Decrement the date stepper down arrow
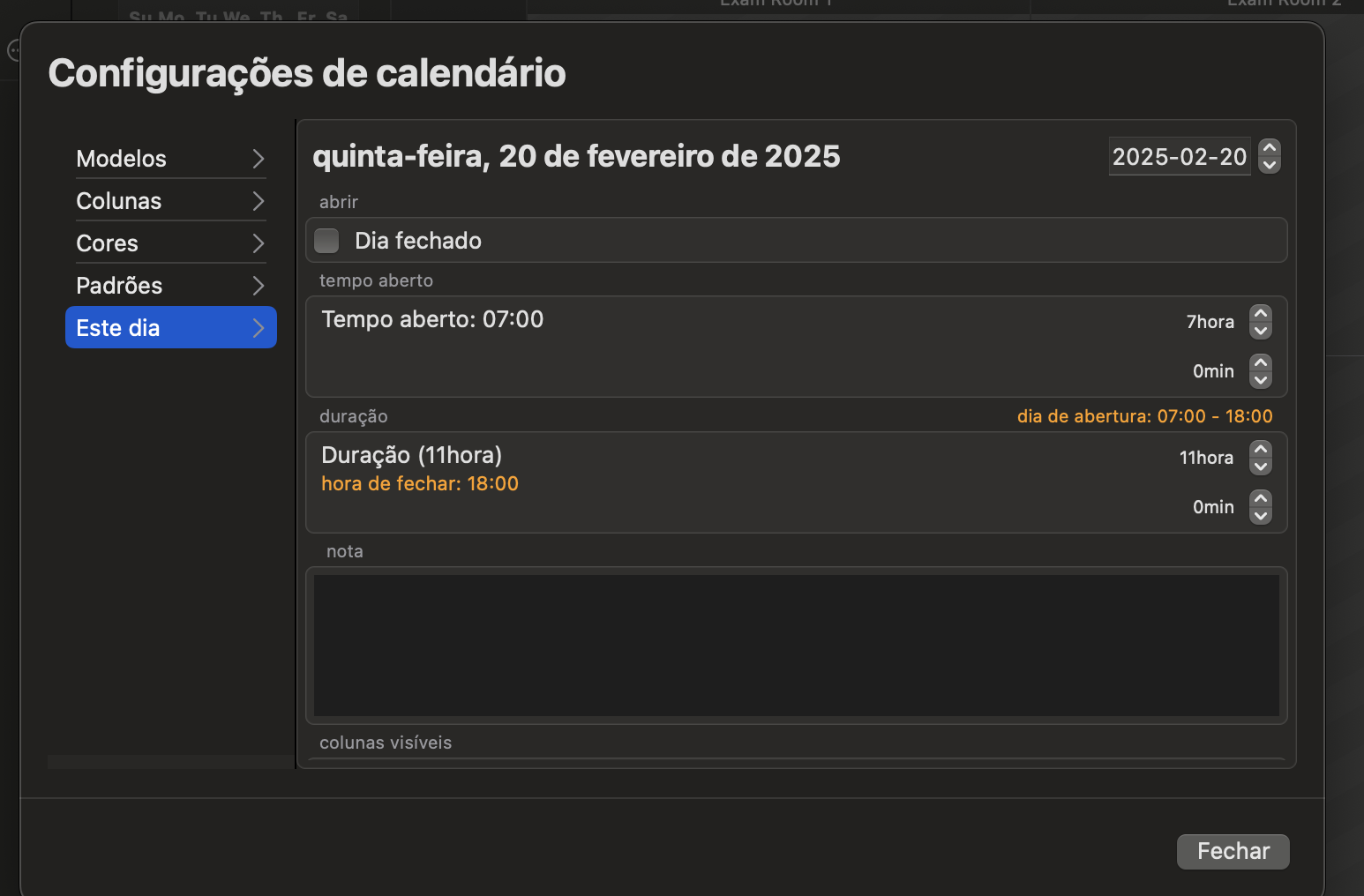1364x896 pixels. (1270, 165)
